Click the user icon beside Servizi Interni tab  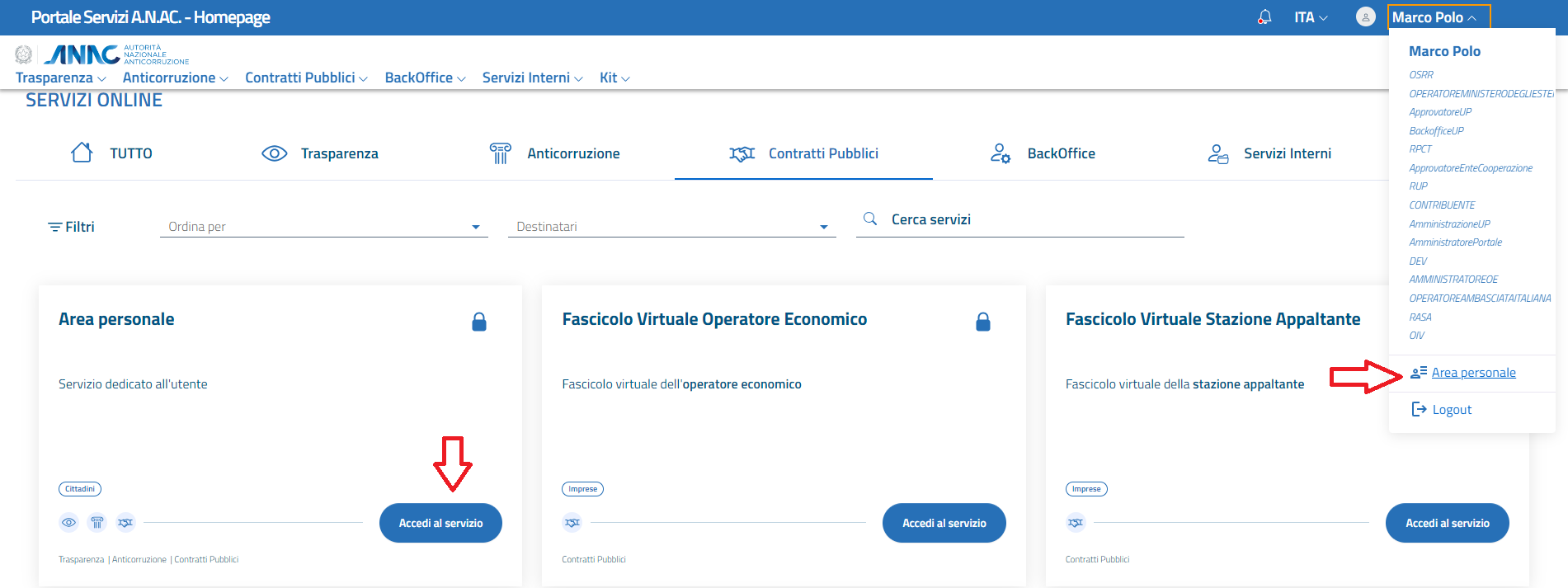(1218, 153)
